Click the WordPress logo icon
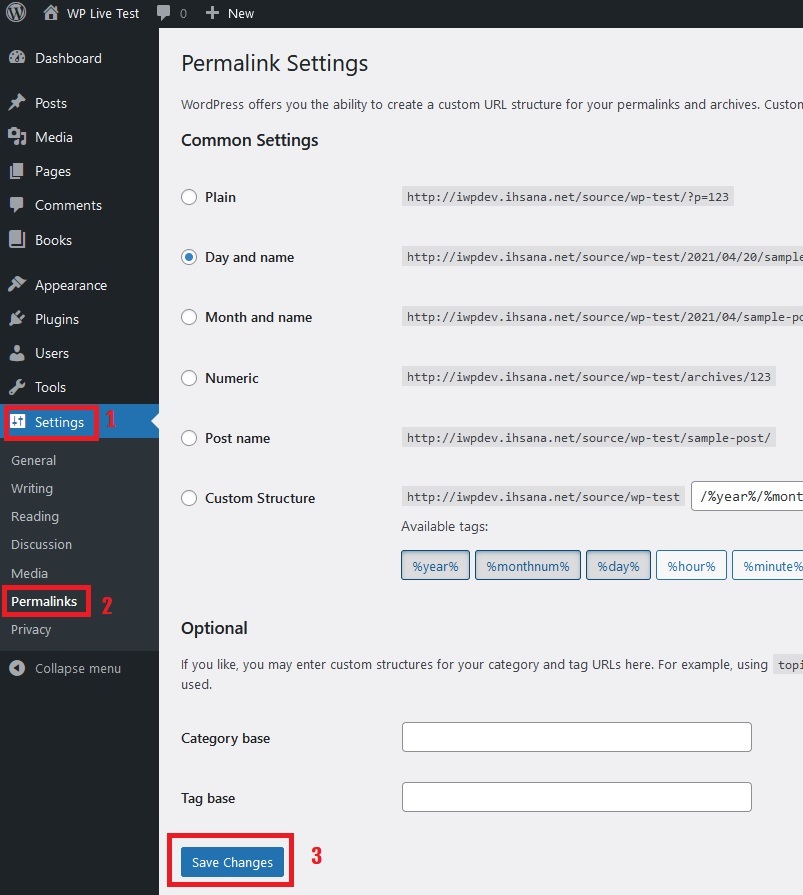 pyautogui.click(x=17, y=13)
